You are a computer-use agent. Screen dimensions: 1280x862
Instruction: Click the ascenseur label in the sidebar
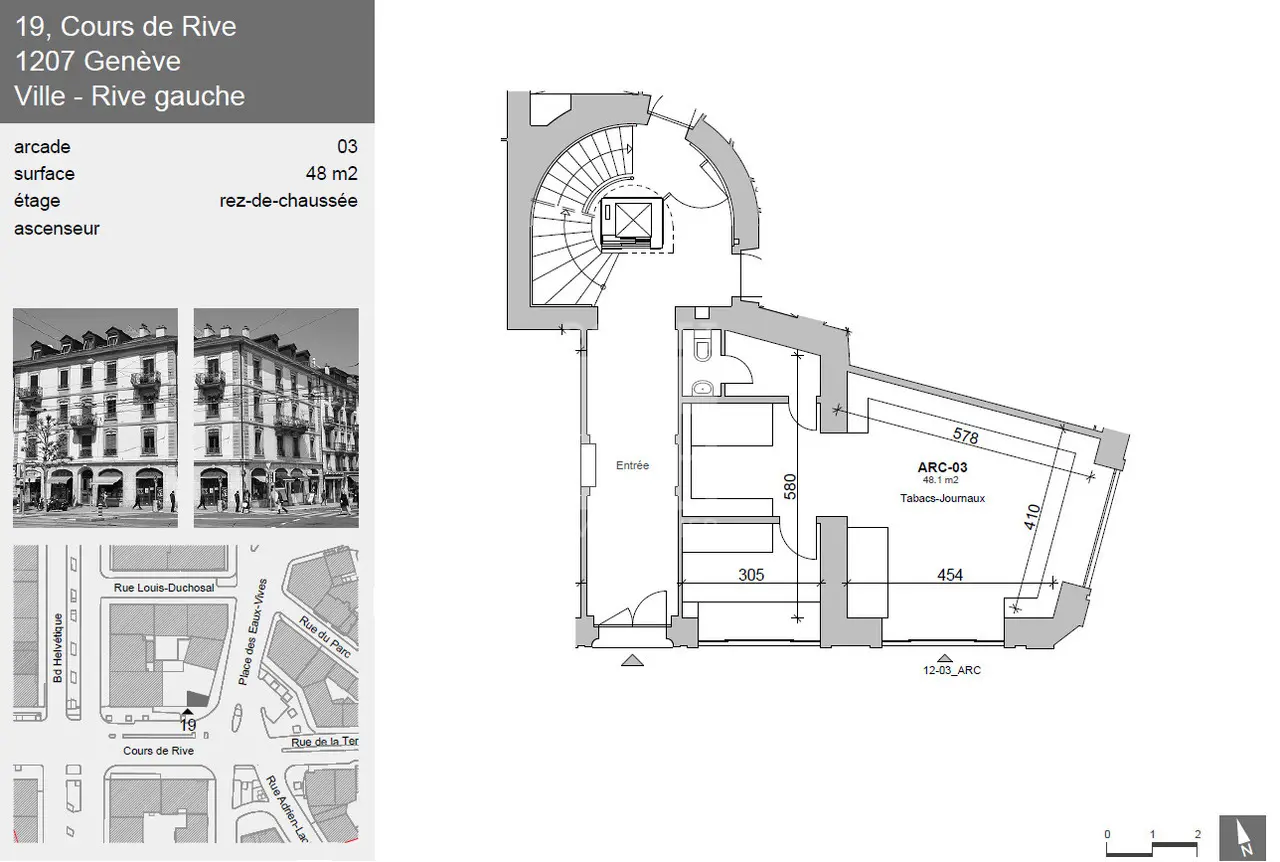pos(57,228)
